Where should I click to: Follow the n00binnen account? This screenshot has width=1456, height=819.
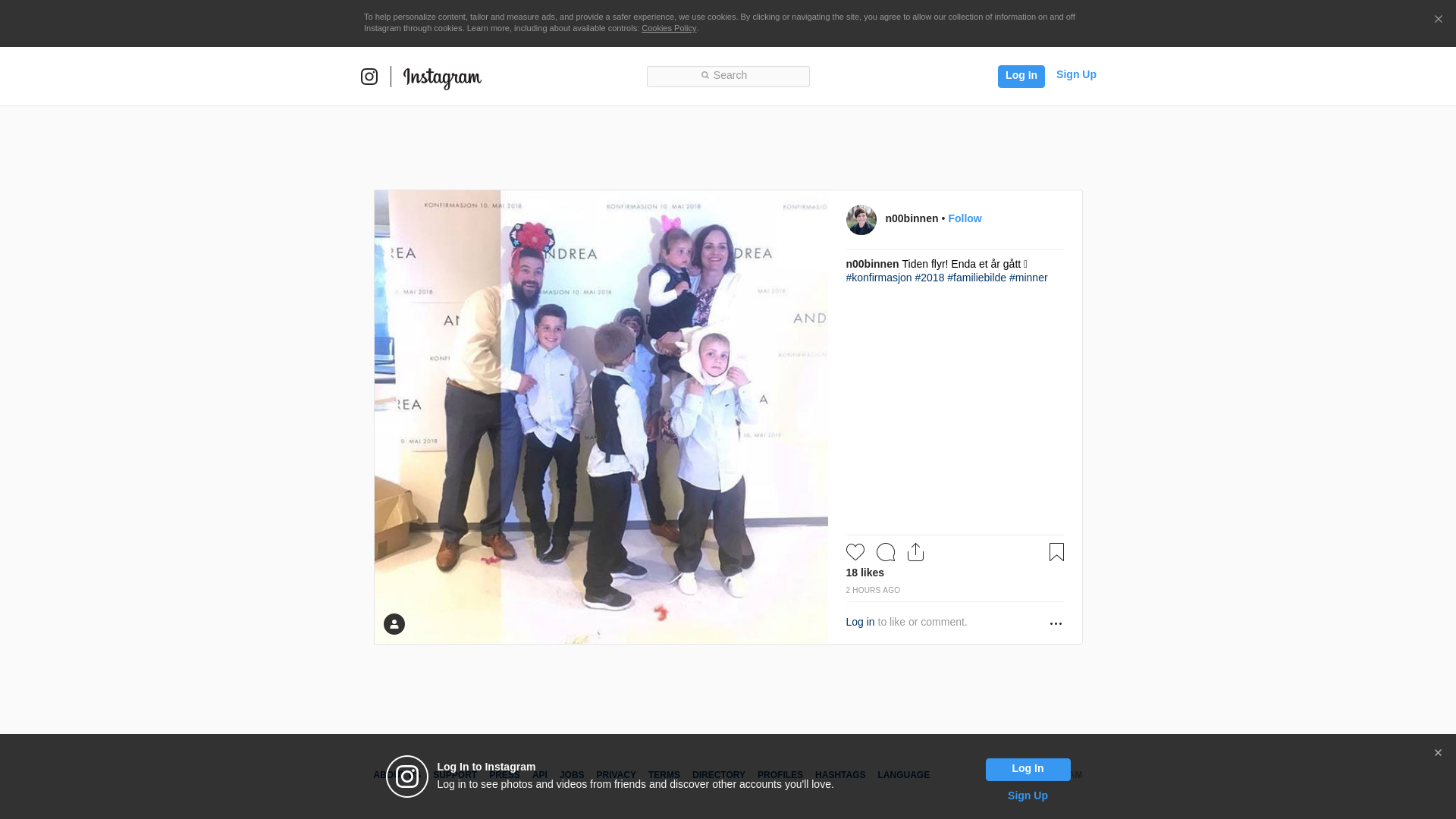click(965, 218)
